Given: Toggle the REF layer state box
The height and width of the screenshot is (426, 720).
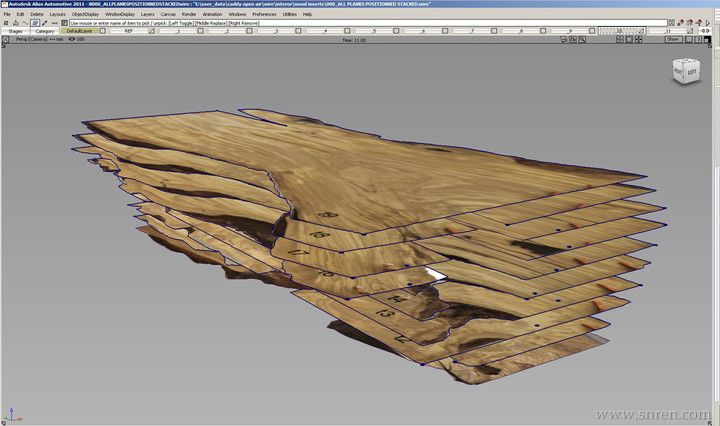Looking at the screenshot, I should [152, 31].
